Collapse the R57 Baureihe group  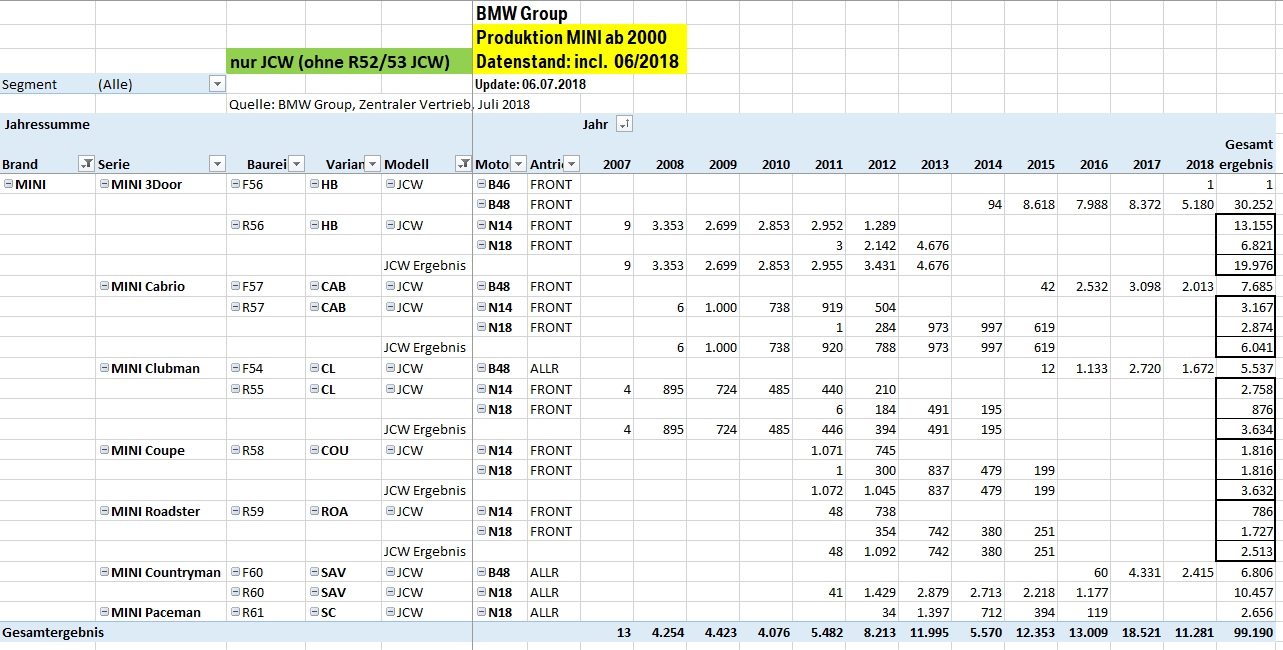(235, 307)
